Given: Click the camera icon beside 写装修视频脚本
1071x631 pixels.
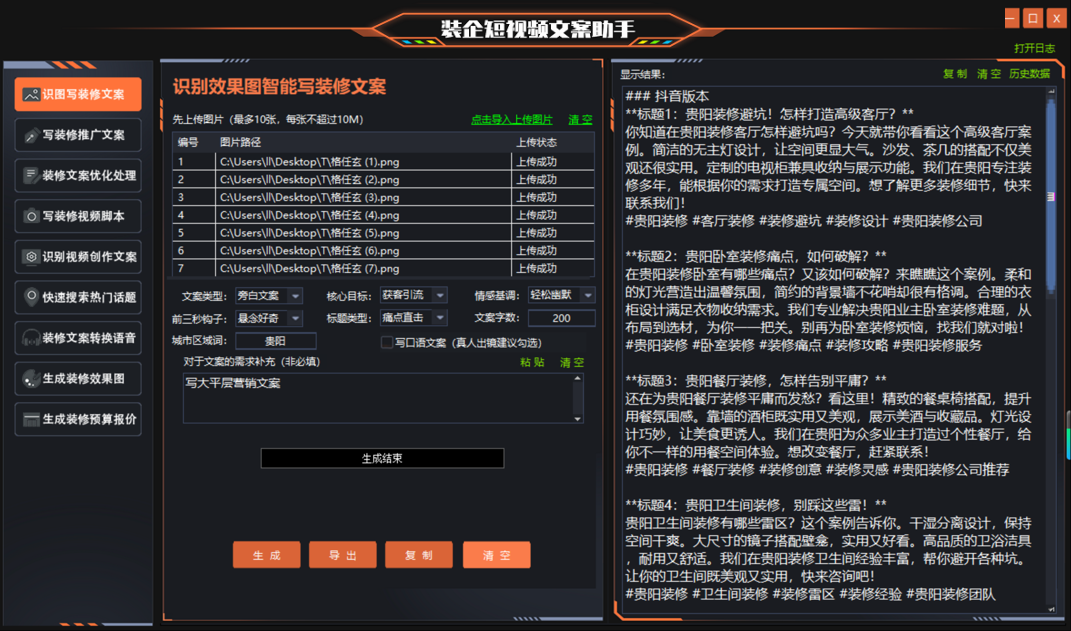Looking at the screenshot, I should (x=31, y=216).
